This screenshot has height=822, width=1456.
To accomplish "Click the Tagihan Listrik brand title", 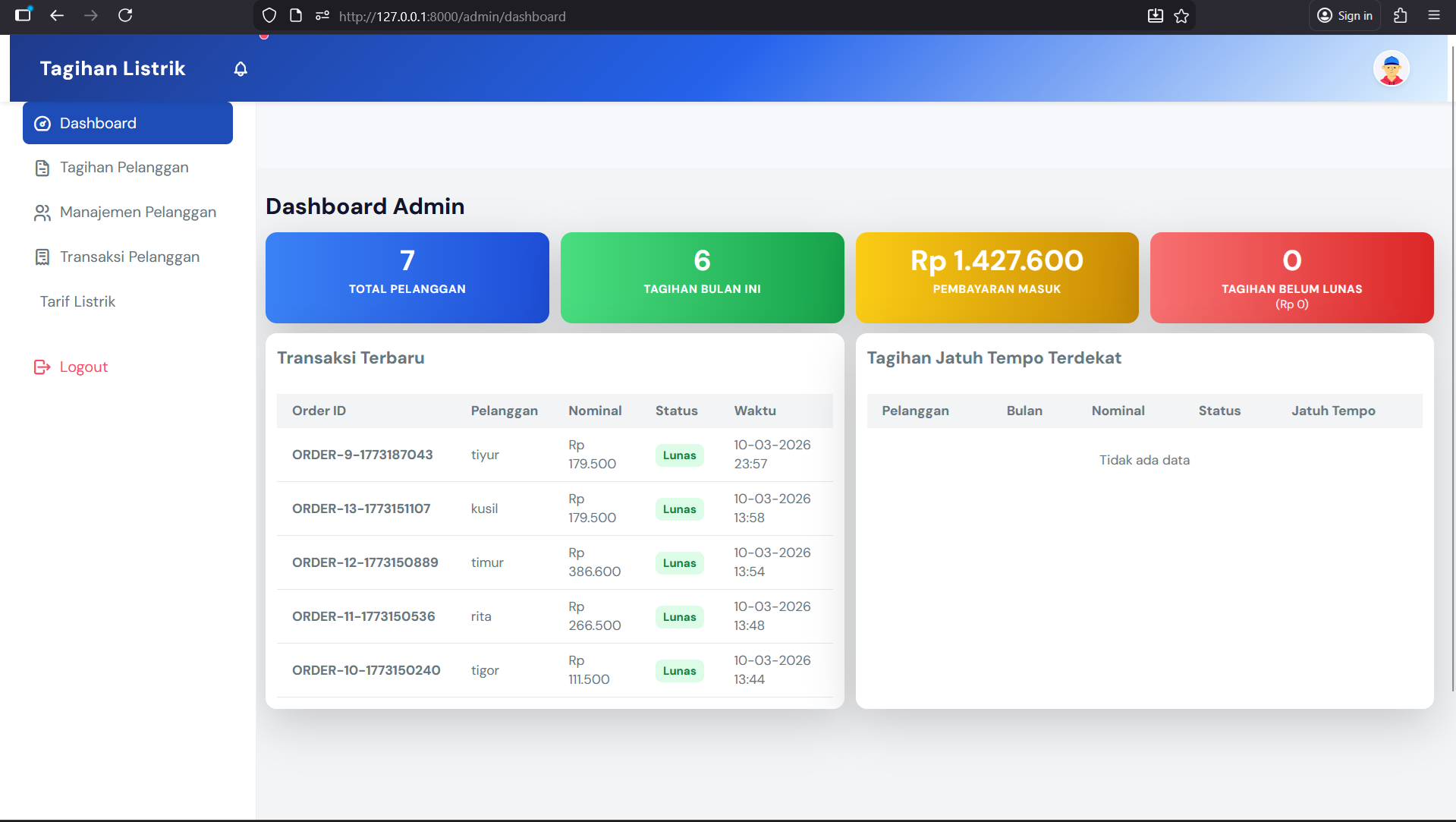I will 112,69.
